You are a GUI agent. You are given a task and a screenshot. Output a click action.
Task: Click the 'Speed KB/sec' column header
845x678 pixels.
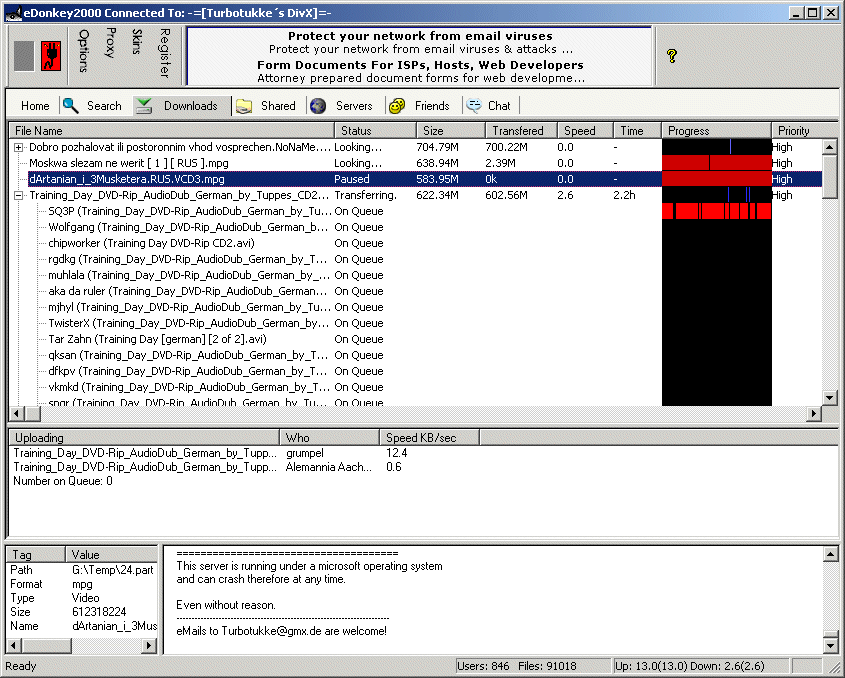click(x=430, y=438)
